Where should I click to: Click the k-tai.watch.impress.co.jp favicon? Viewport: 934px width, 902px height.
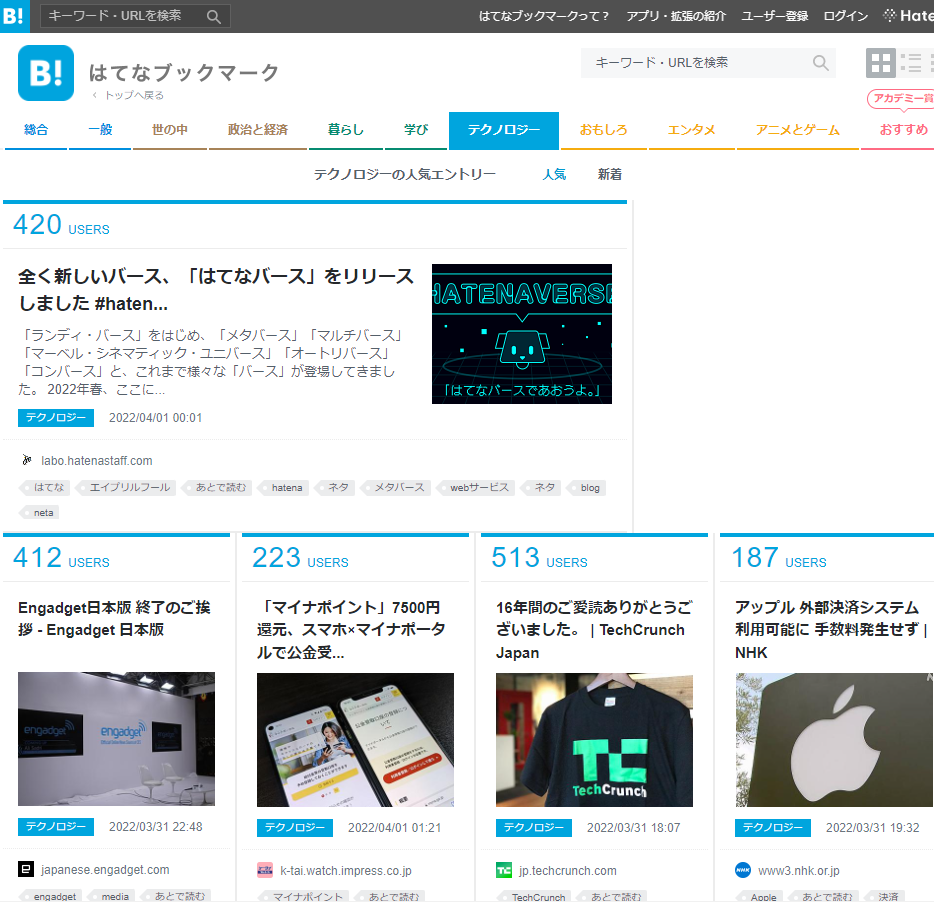coord(265,870)
